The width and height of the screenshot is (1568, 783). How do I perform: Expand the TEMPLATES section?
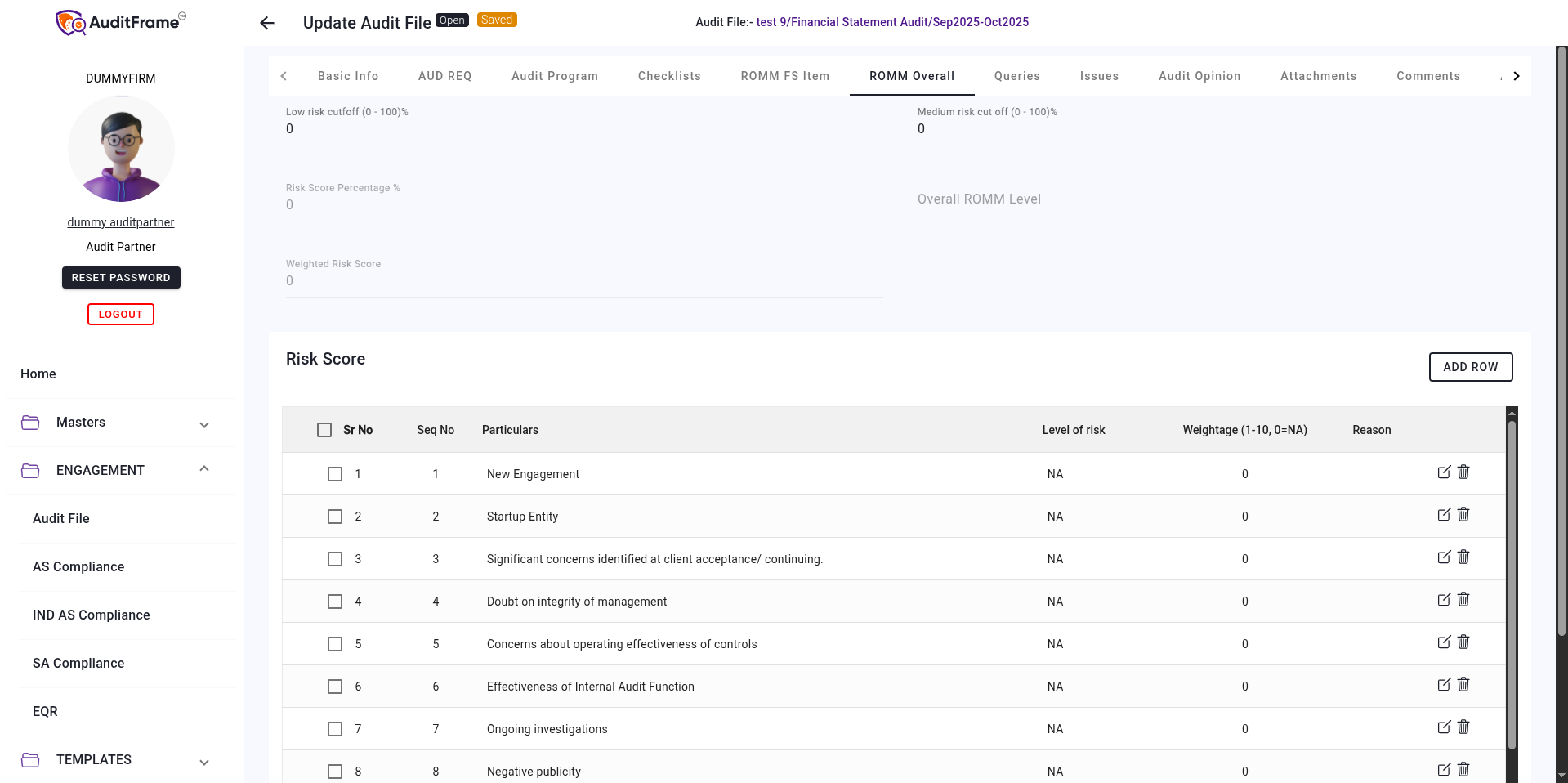(203, 762)
